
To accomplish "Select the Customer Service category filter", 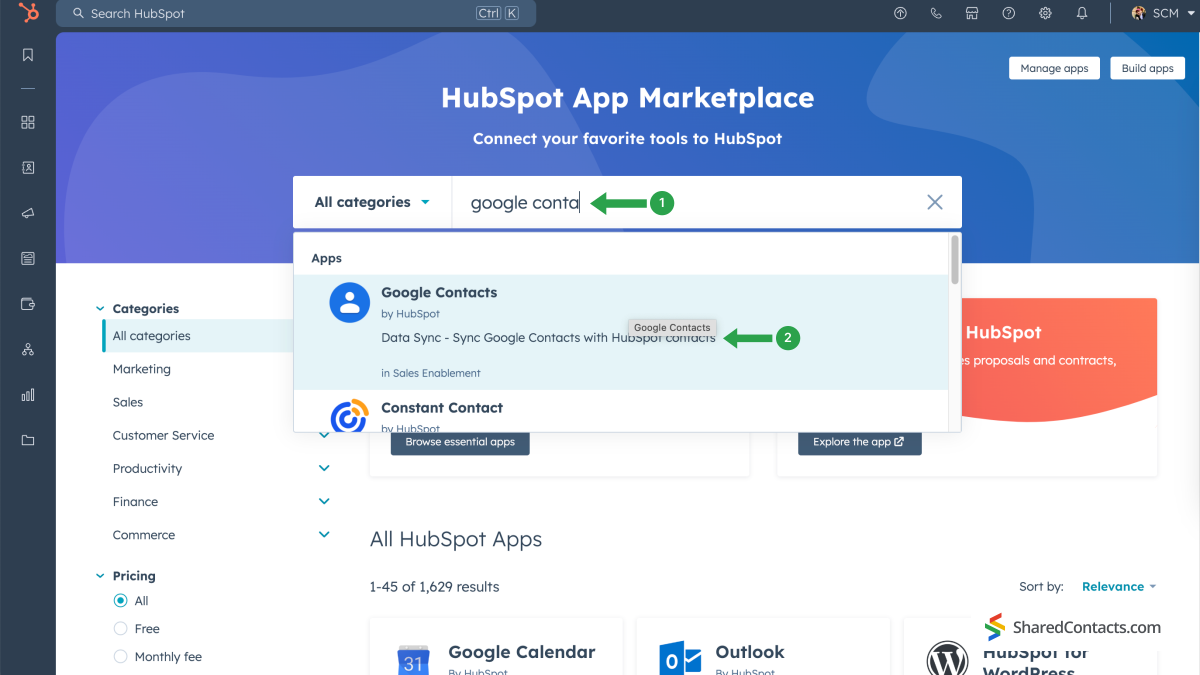I will [x=164, y=435].
